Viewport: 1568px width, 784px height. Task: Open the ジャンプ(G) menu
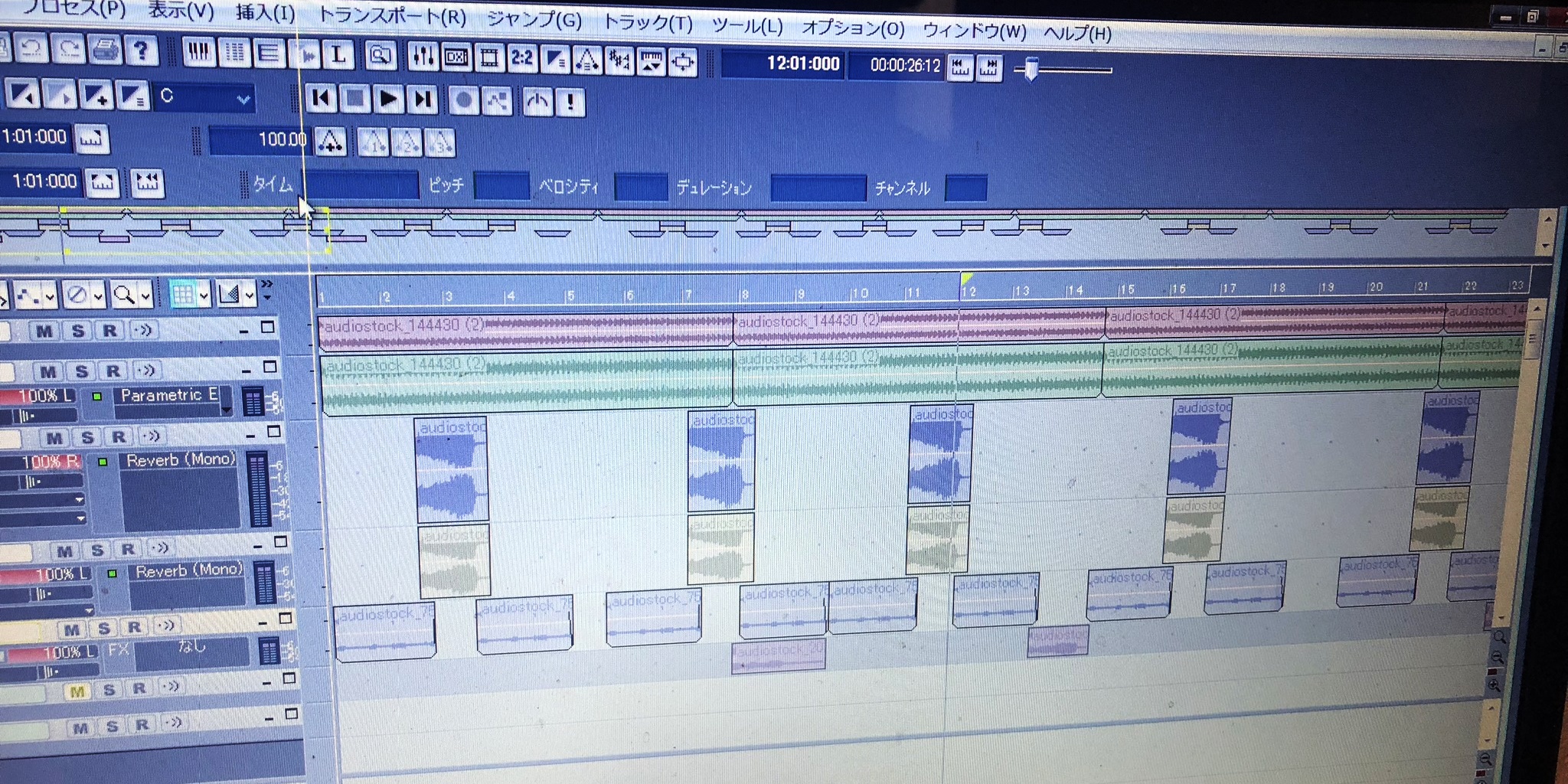point(534,19)
